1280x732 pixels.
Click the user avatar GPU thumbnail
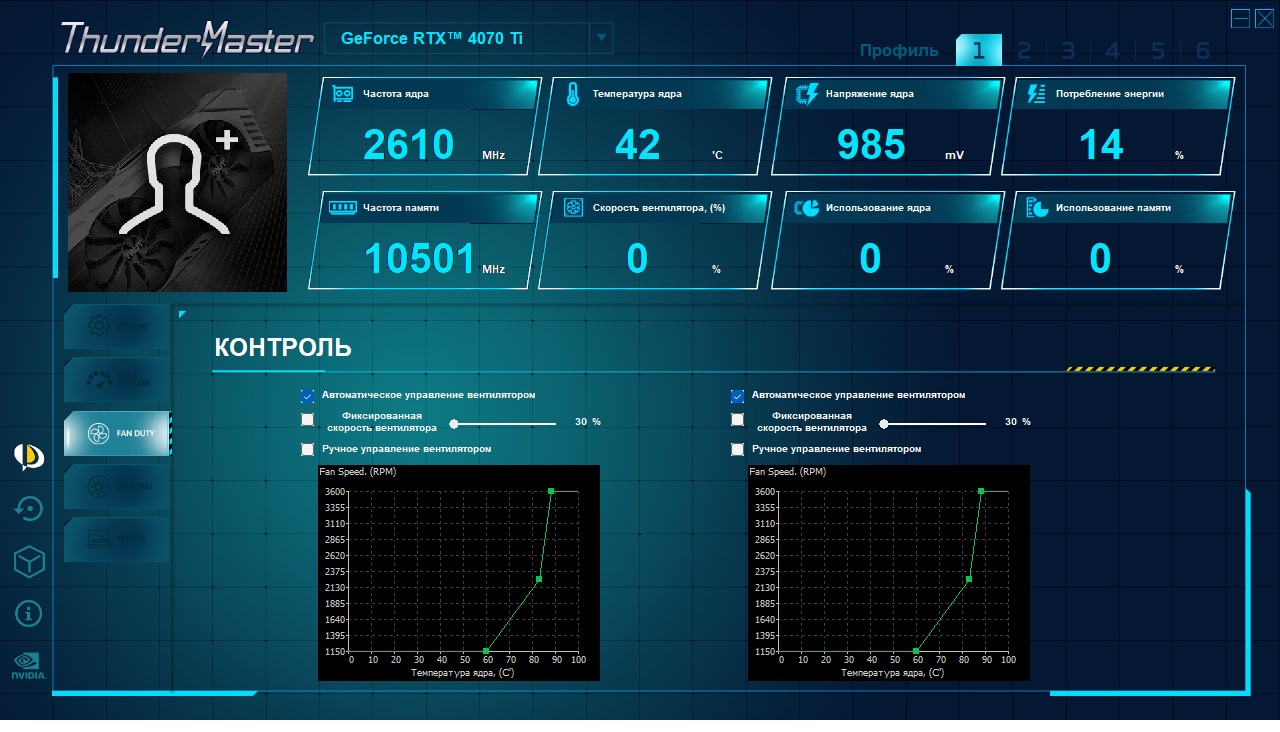[178, 182]
